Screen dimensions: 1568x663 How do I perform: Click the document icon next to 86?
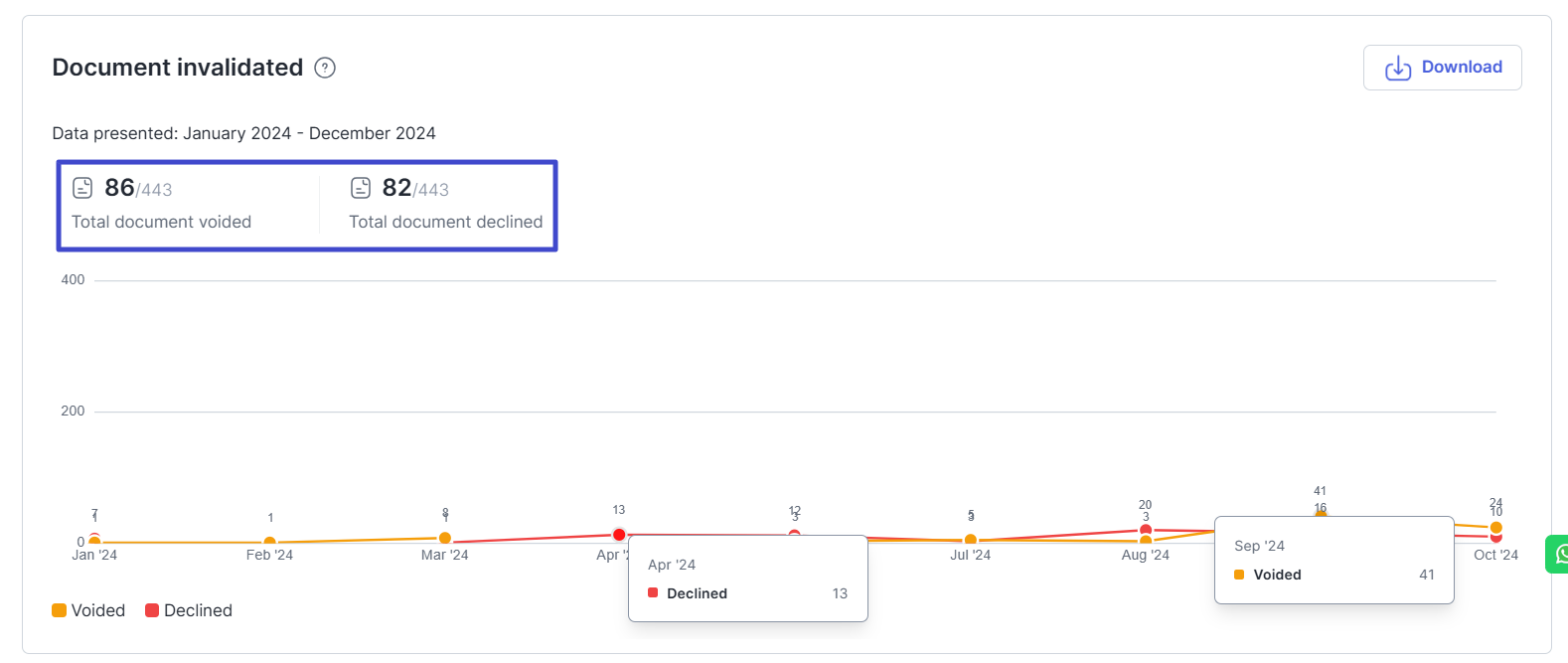[x=82, y=188]
